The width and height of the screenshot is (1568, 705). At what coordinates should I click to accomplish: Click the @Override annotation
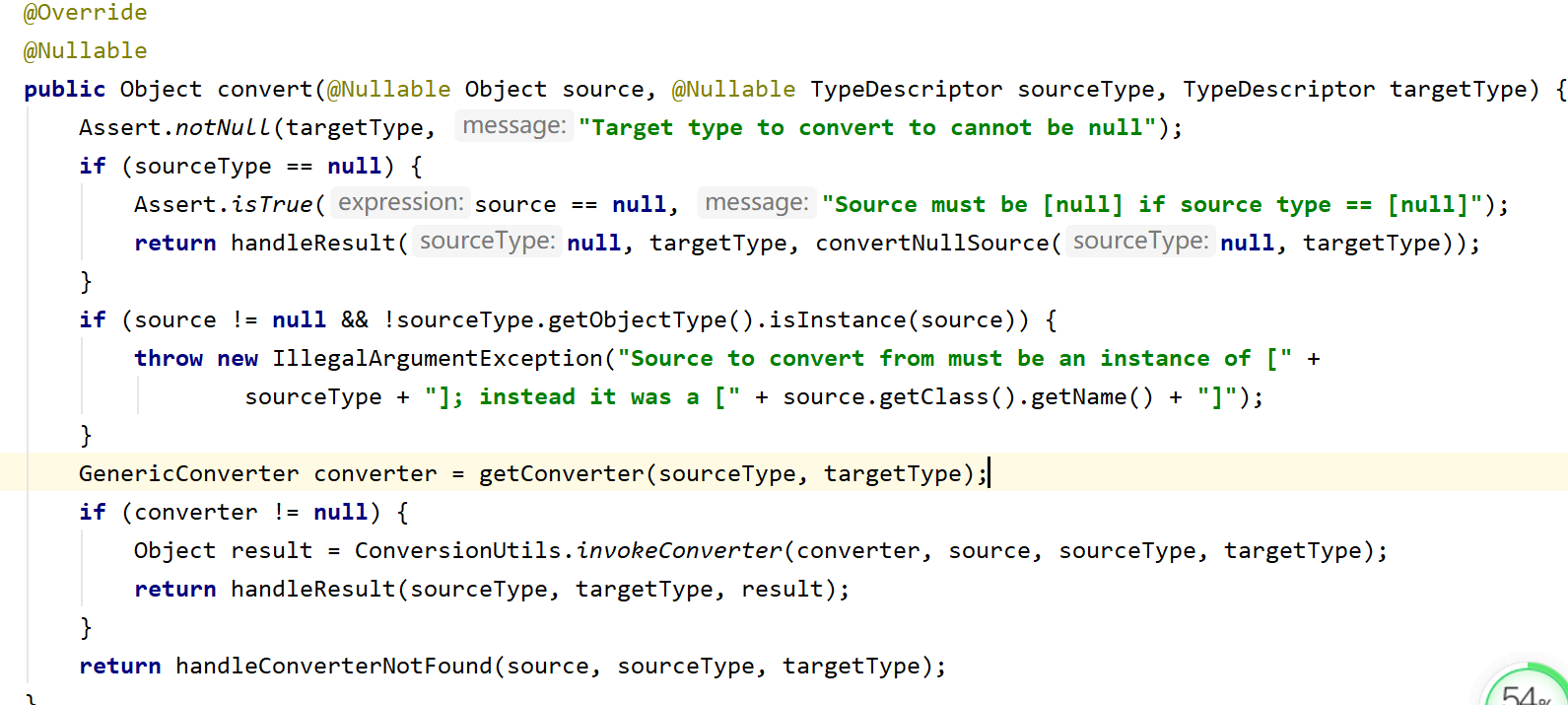(x=85, y=13)
